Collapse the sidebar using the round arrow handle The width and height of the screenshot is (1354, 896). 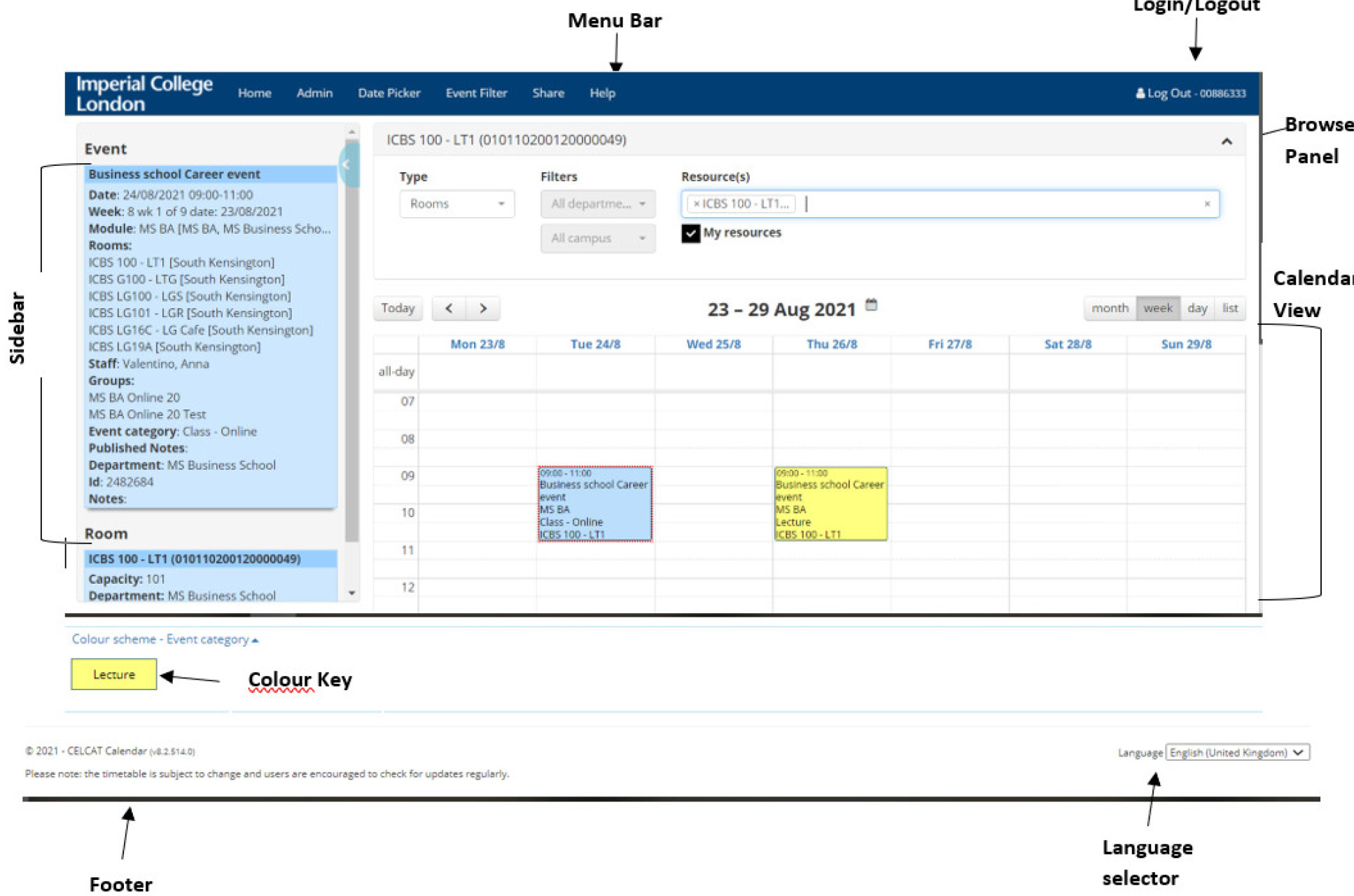(x=347, y=164)
